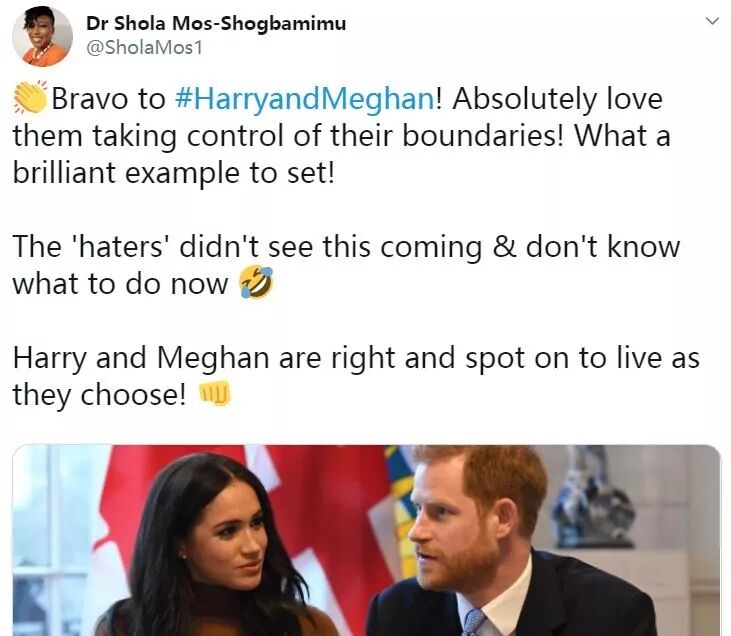Click the blue porcelain vase in photo

point(592,499)
